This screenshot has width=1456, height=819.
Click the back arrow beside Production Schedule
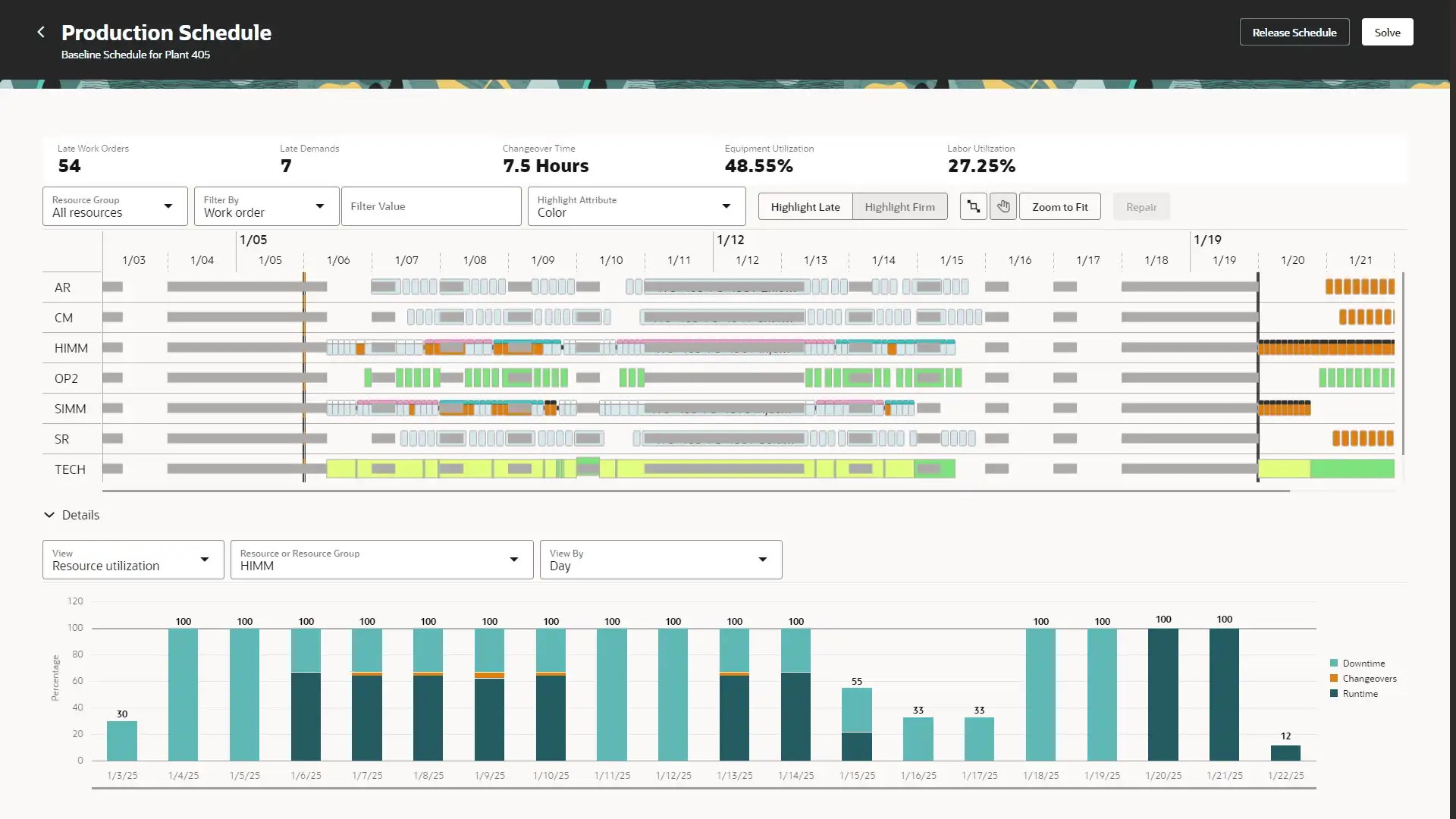(x=41, y=32)
